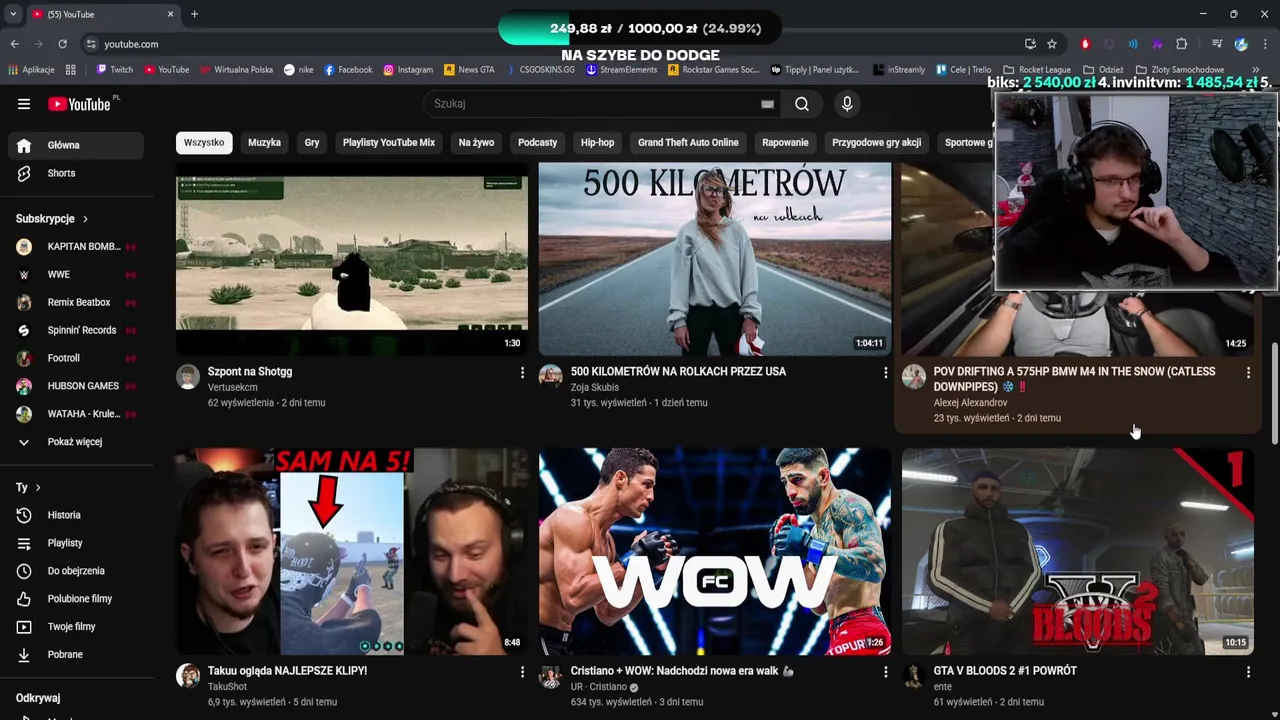Open the Cele | Trello bookmark
The height and width of the screenshot is (720, 1280).
[x=963, y=70]
